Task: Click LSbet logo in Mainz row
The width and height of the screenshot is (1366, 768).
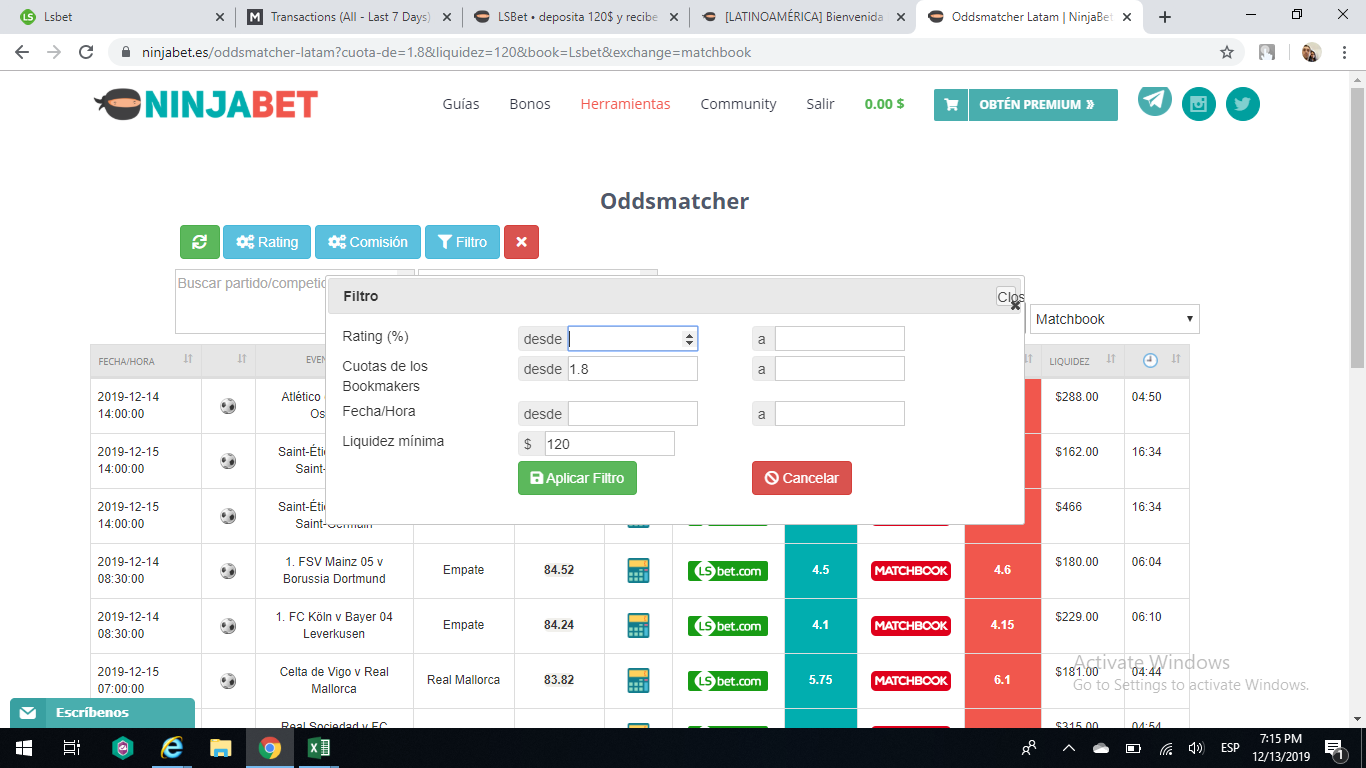Action: [728, 571]
